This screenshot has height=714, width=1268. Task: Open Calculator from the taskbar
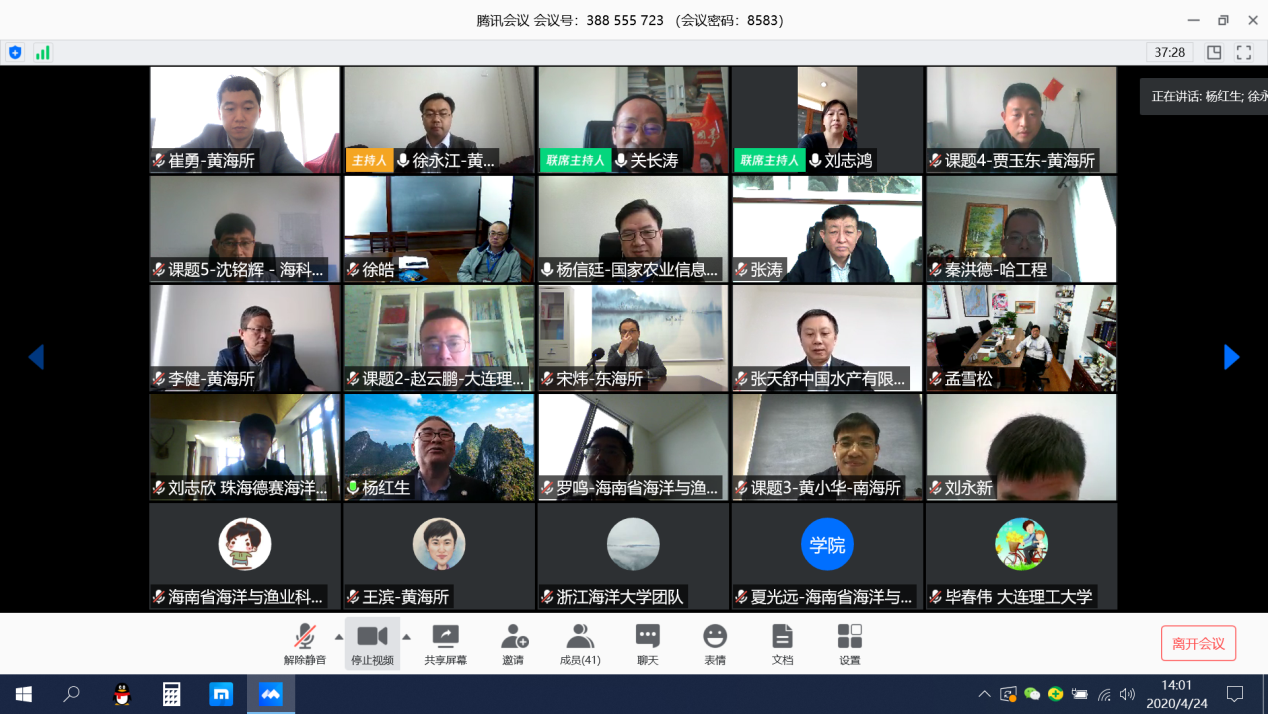click(171, 694)
